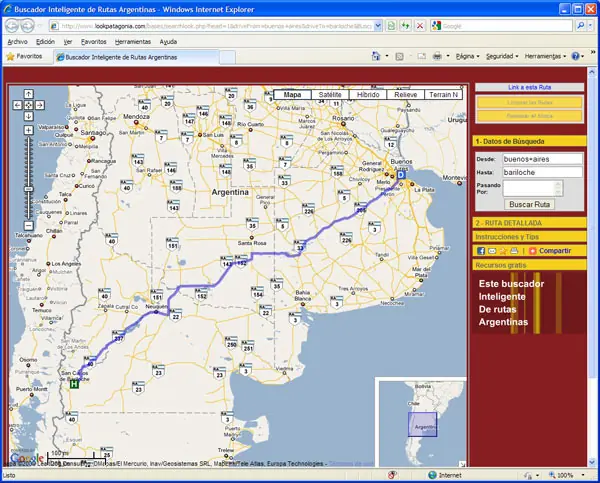
Task: Pan the map left with the arrow
Action: (x=17, y=105)
